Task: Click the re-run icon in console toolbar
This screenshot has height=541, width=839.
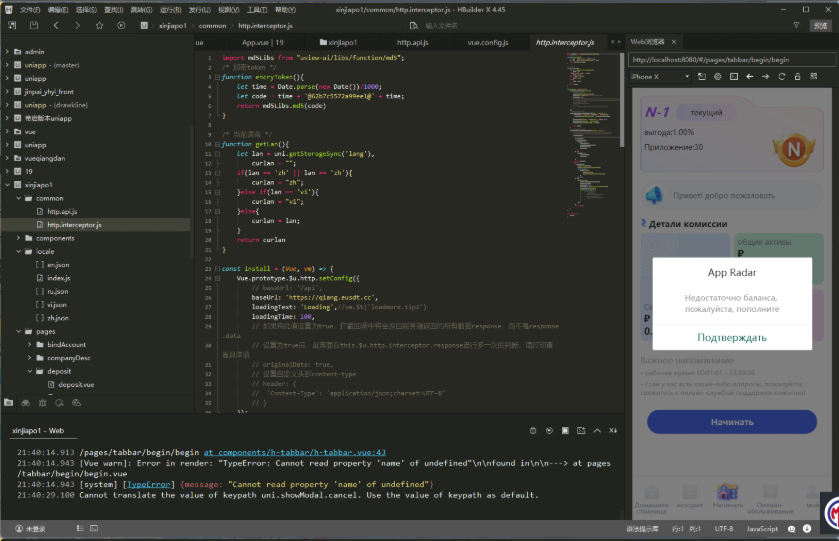Action: tap(549, 430)
